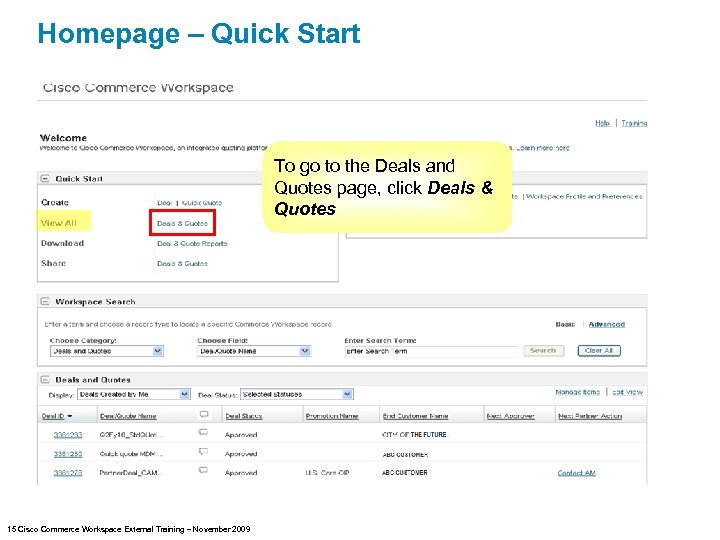
Task: Select Basic search mode
Action: click(565, 324)
